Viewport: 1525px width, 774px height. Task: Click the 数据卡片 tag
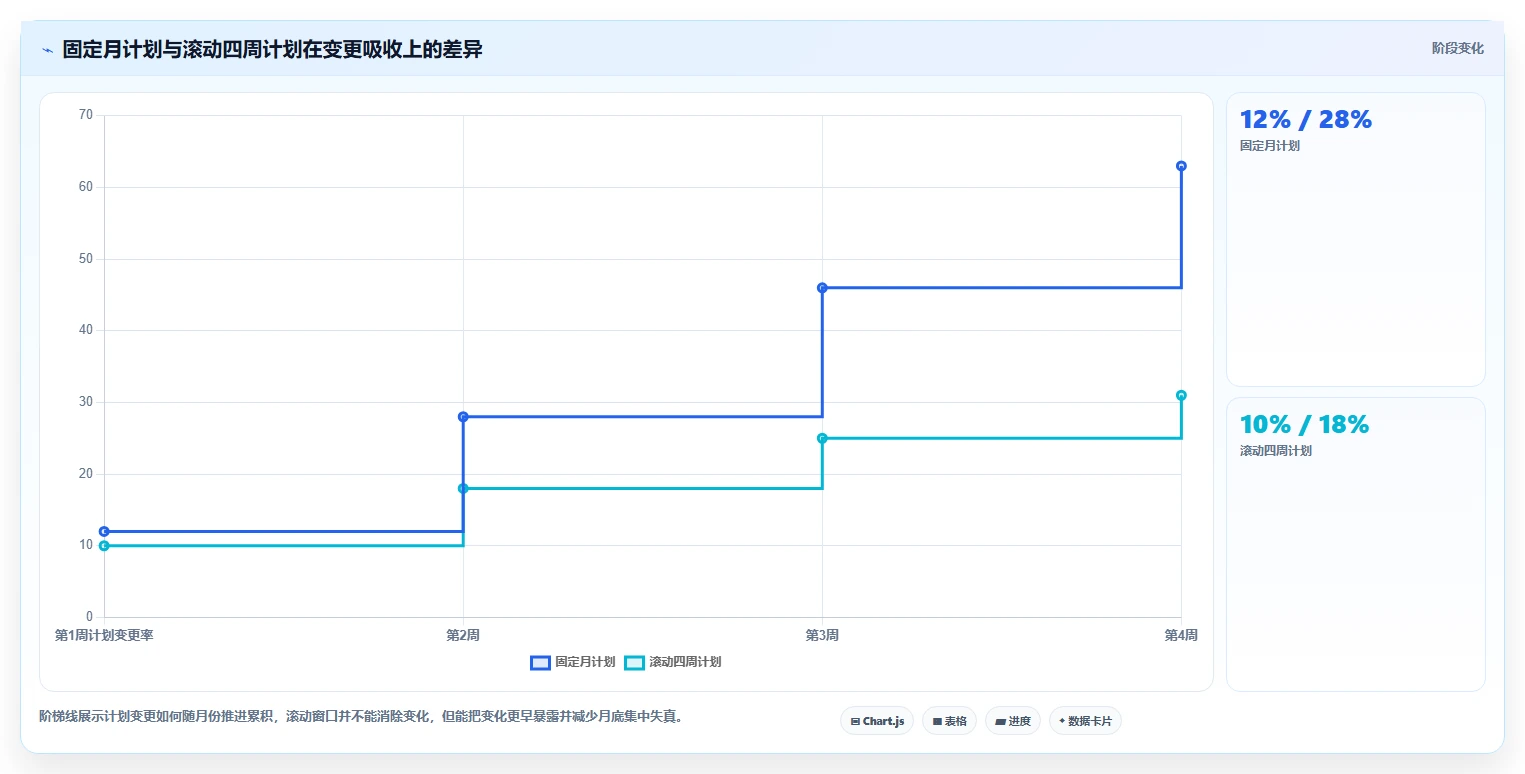tap(1085, 721)
